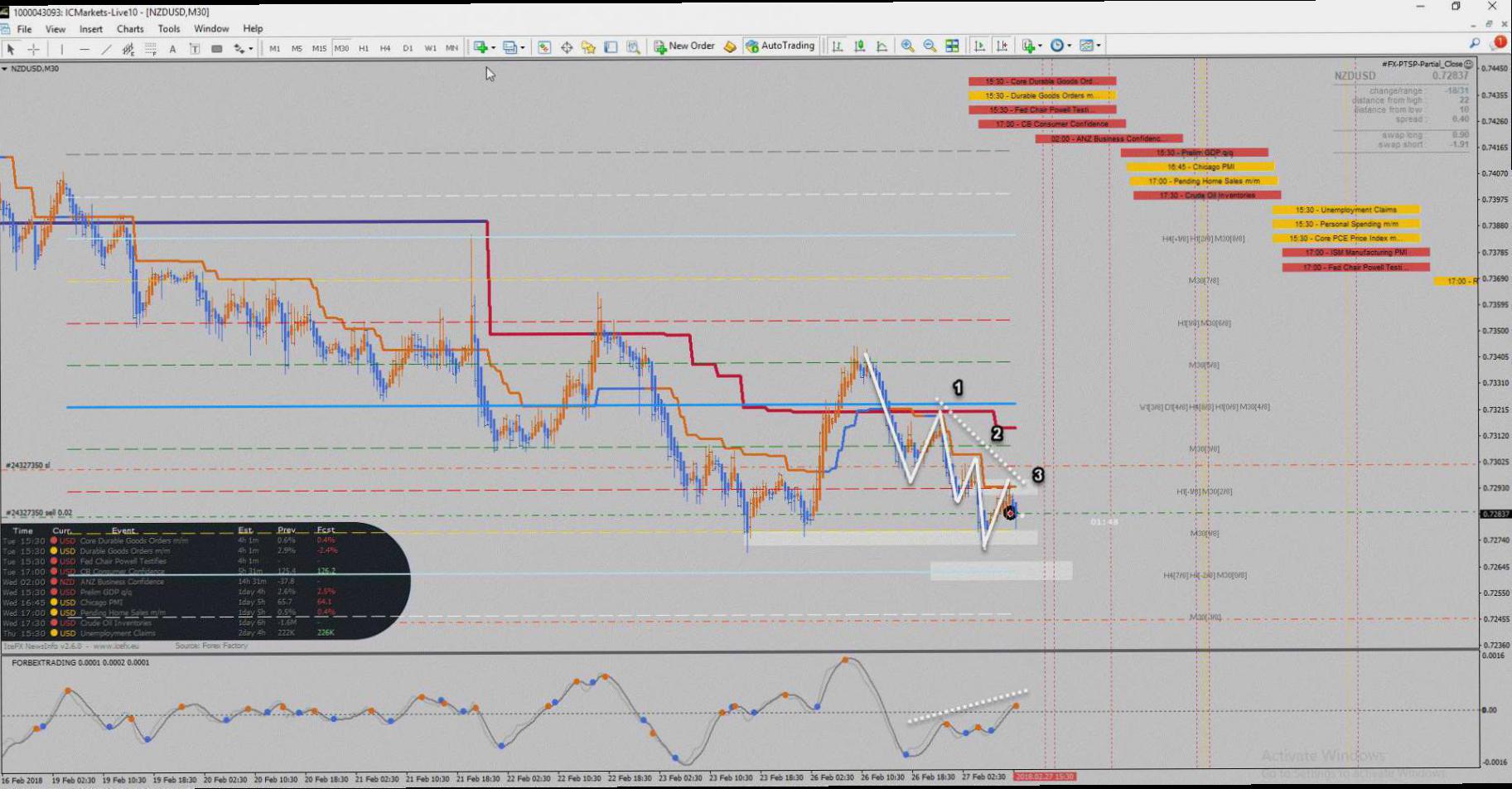Screen dimensions: 1512x789
Task: Switch to D1 timeframe
Action: 408,48
